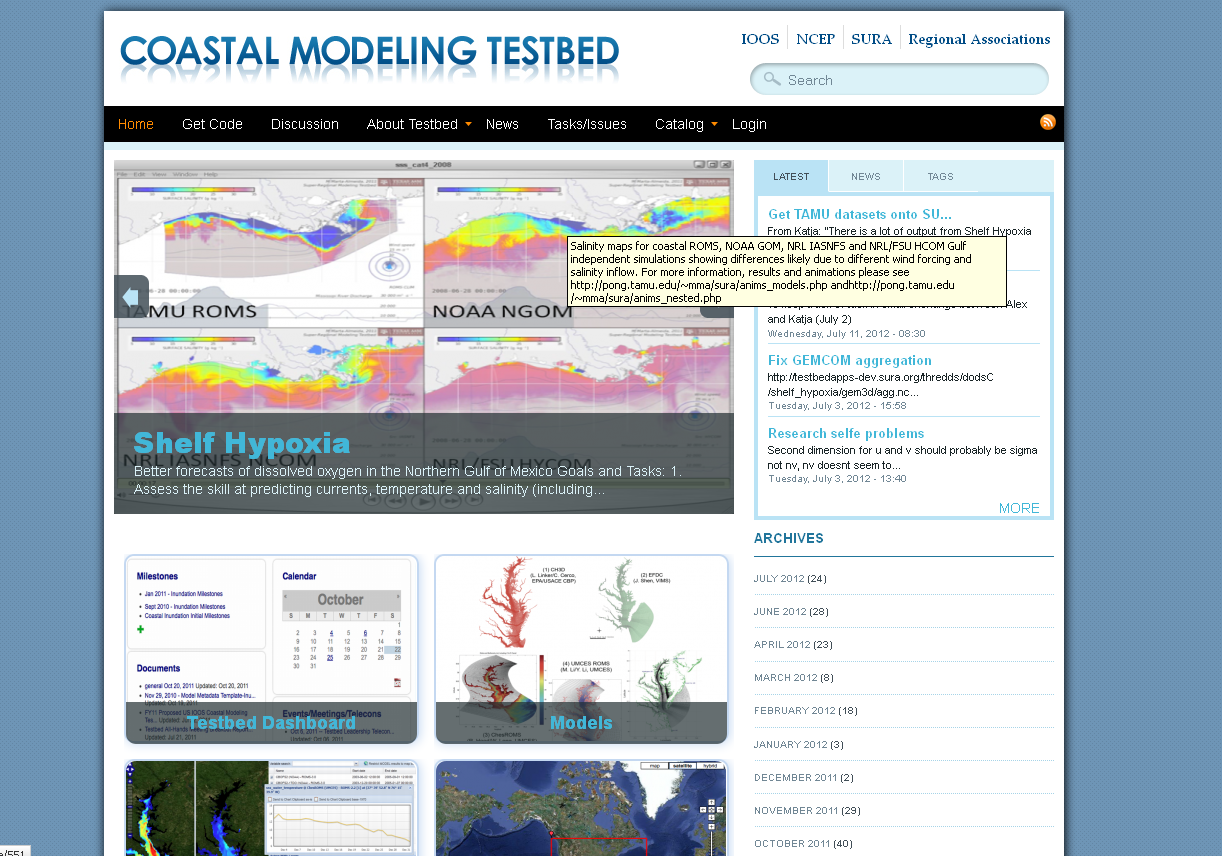1222x856 pixels.
Task: Select Catalog in the navigation bar
Action: click(x=679, y=124)
